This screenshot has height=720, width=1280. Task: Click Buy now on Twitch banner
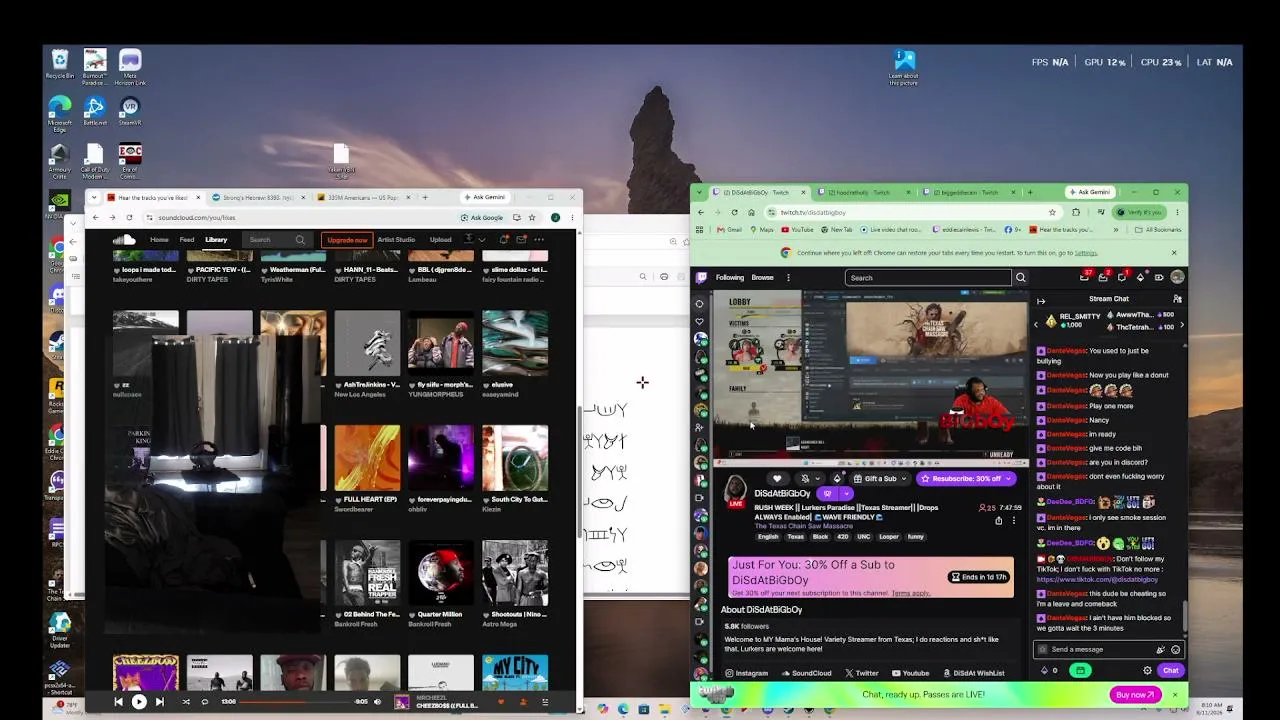[x=1135, y=694]
